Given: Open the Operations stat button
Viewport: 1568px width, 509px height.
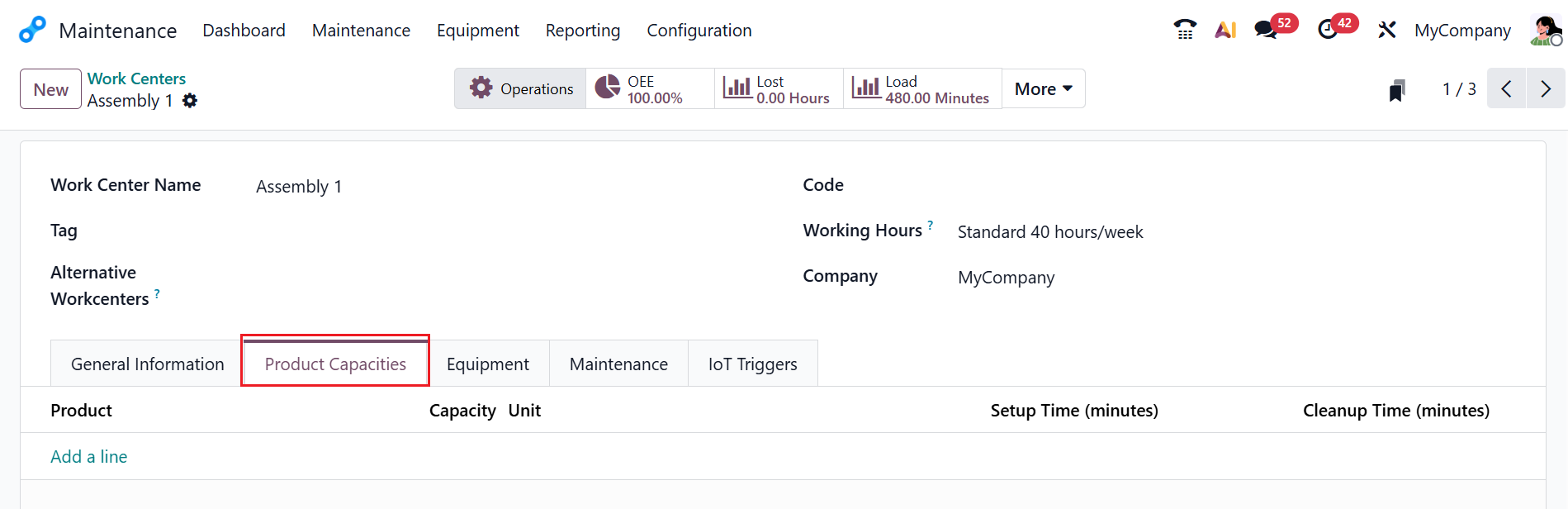Looking at the screenshot, I should coord(520,89).
